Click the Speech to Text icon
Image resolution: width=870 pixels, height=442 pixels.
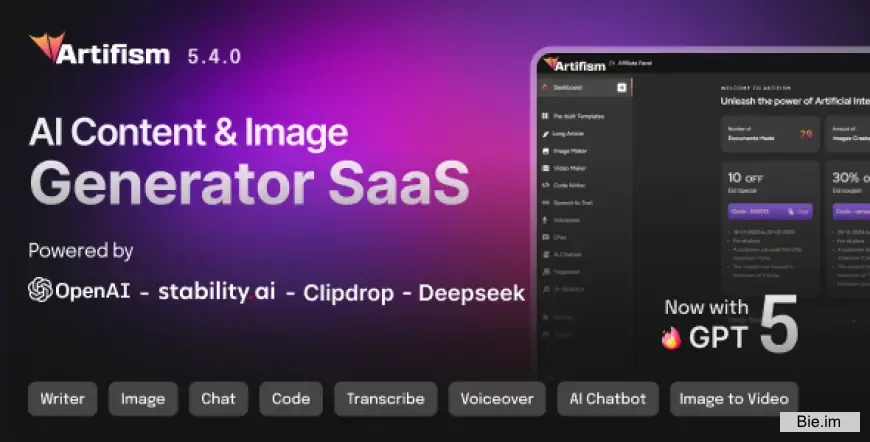[x=545, y=202]
